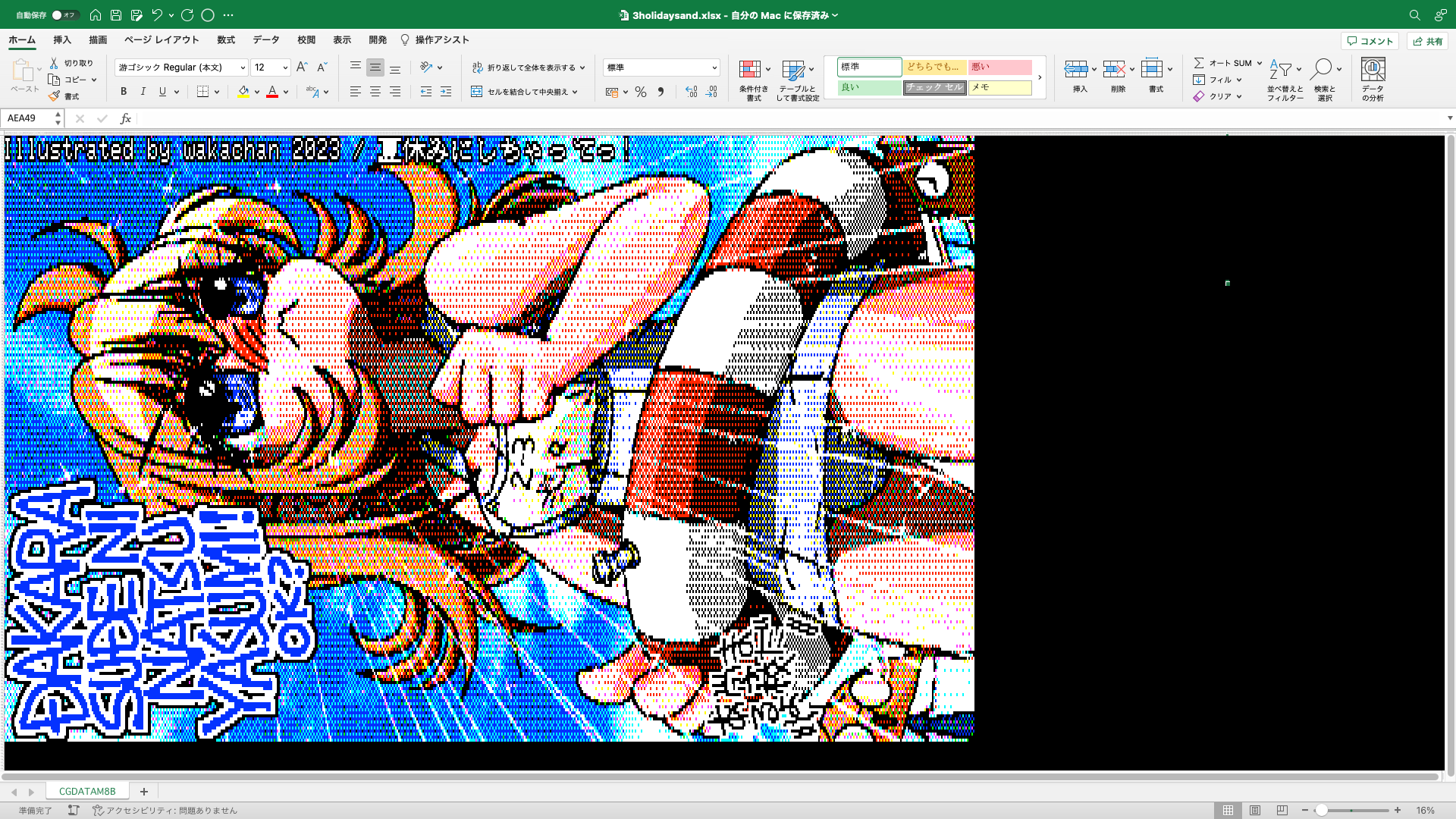The image size is (1456, 819).
Task: Switch to Page Break Preview
Action: click(x=1282, y=810)
